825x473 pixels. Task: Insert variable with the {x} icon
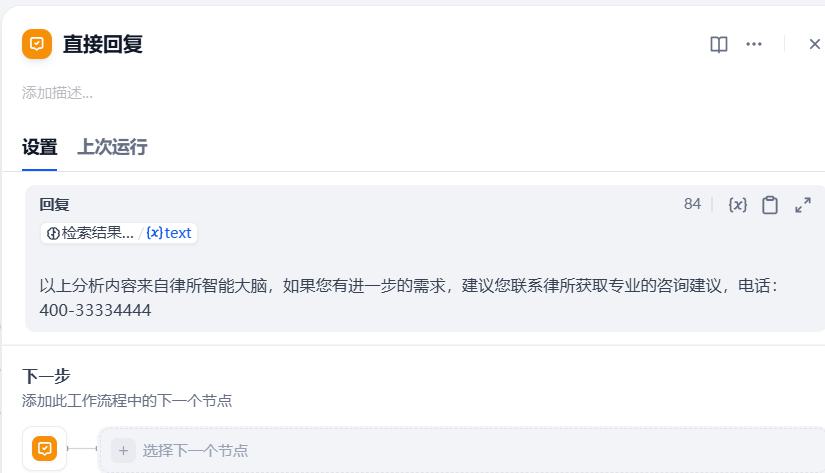tap(738, 205)
